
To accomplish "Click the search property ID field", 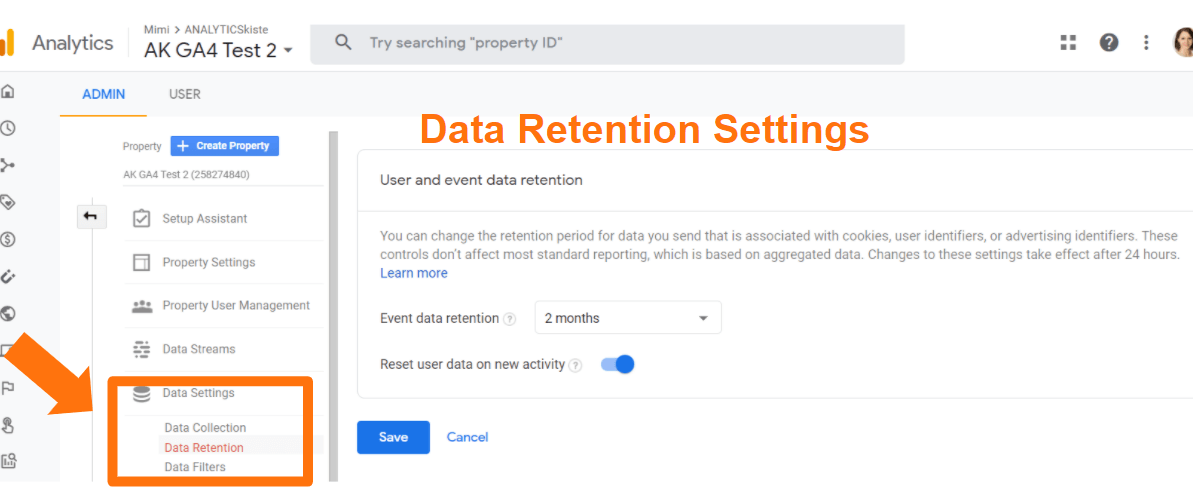I will pos(607,43).
